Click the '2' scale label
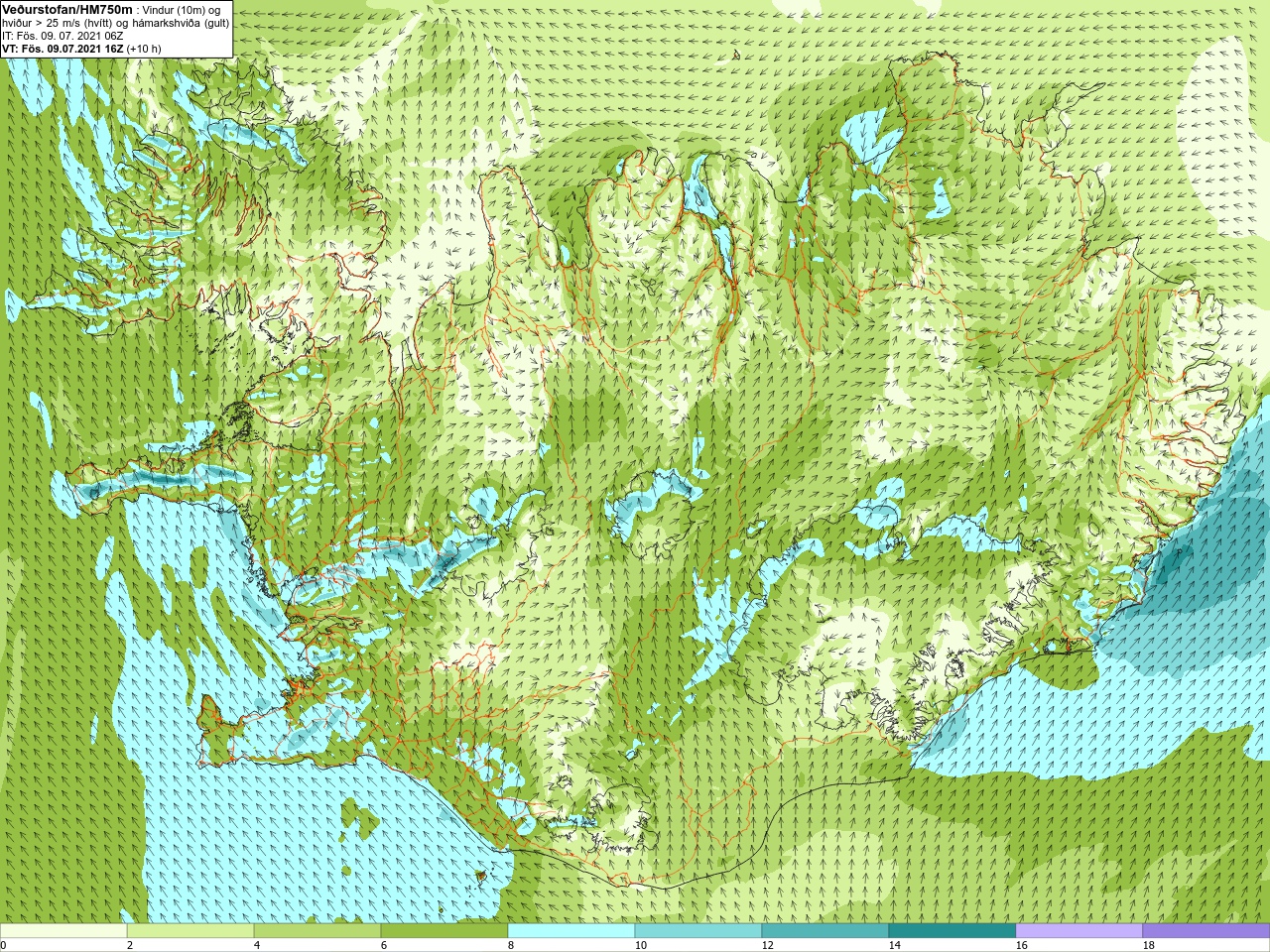This screenshot has width=1270, height=952. pyautogui.click(x=130, y=945)
